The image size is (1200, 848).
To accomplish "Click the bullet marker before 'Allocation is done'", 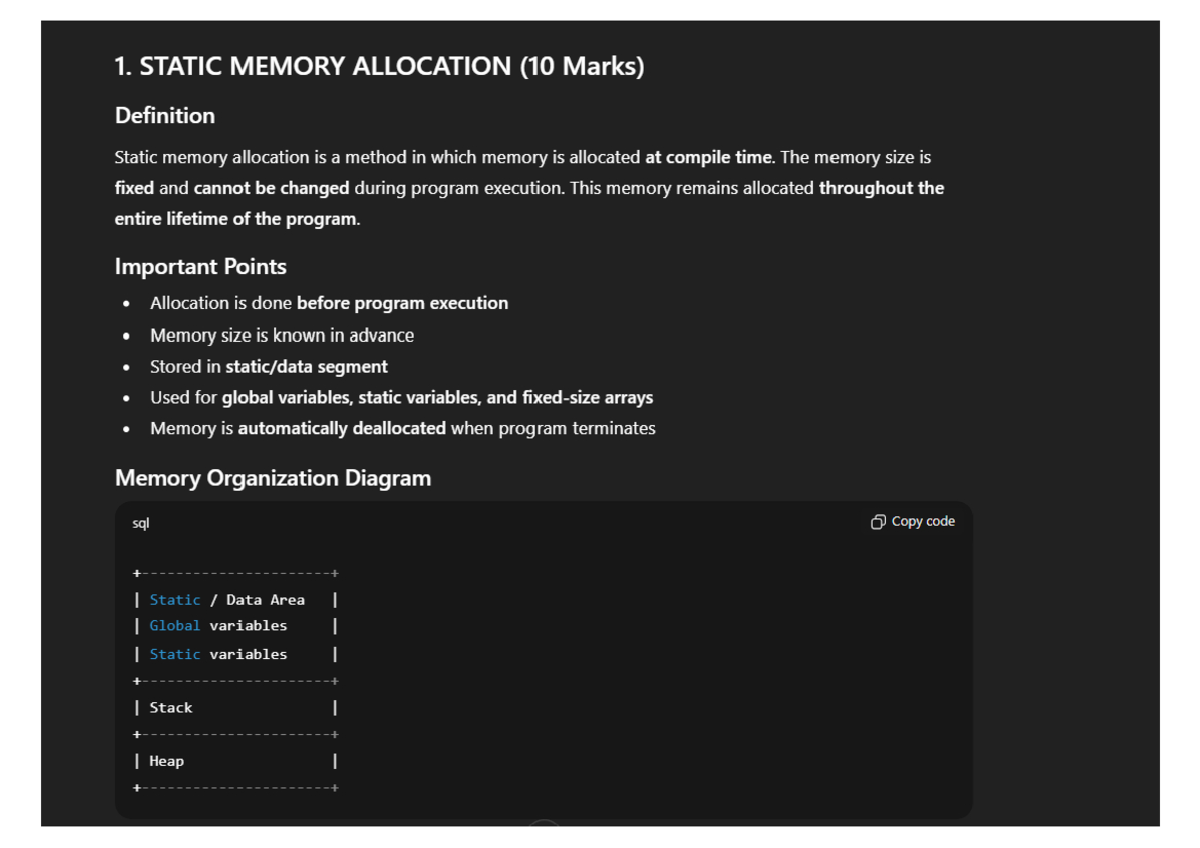I will pyautogui.click(x=127, y=304).
